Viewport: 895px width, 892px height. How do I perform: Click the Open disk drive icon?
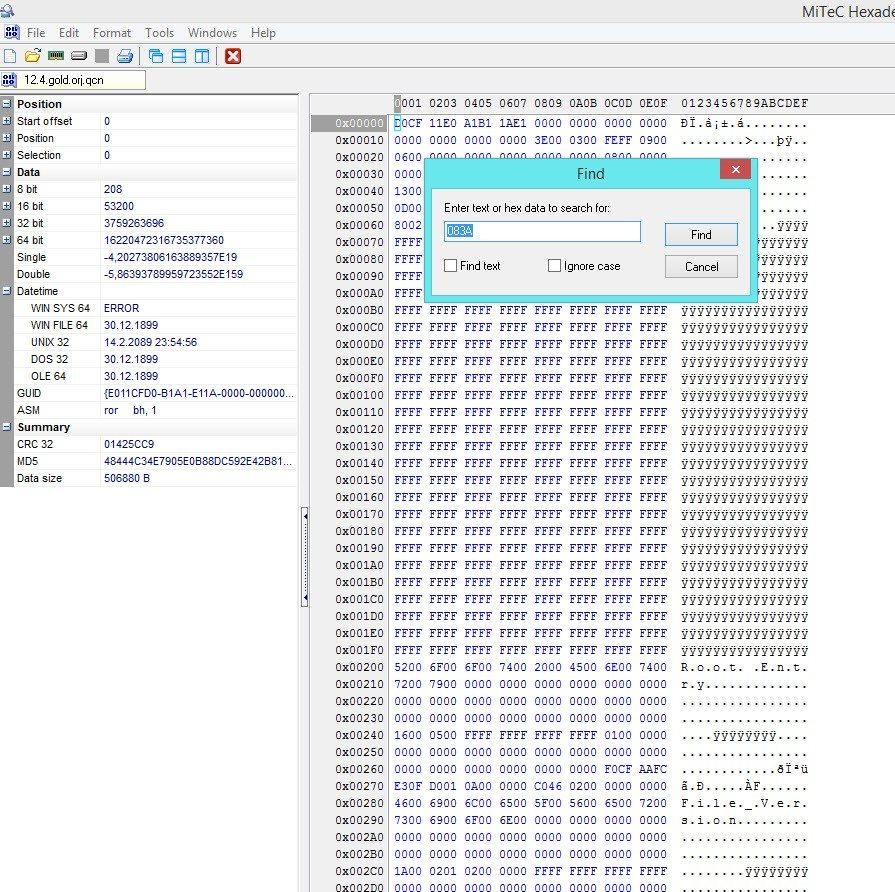[79, 56]
